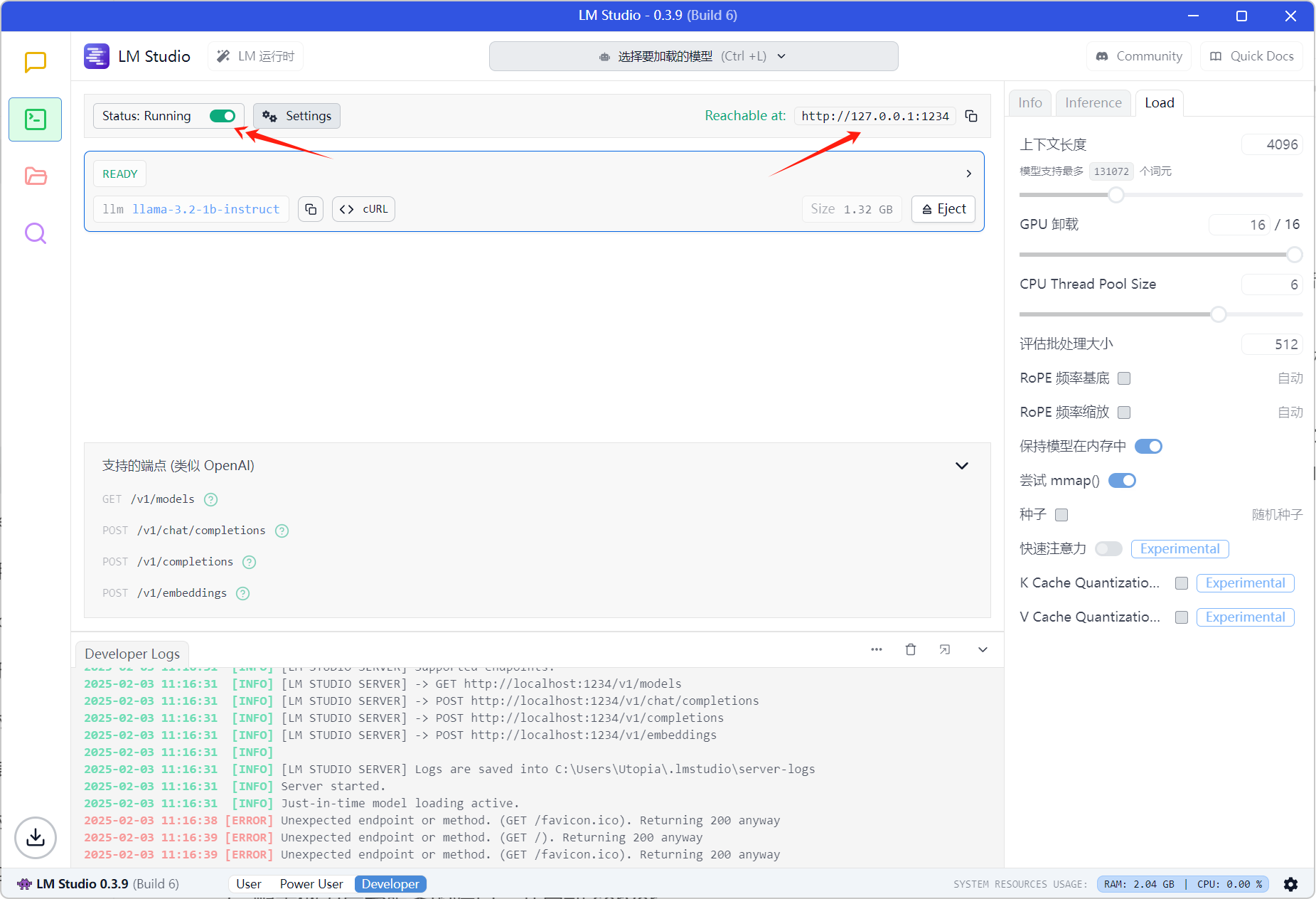Show help for /v1/chat/completions endpoint
The width and height of the screenshot is (1316, 899).
pos(282,531)
